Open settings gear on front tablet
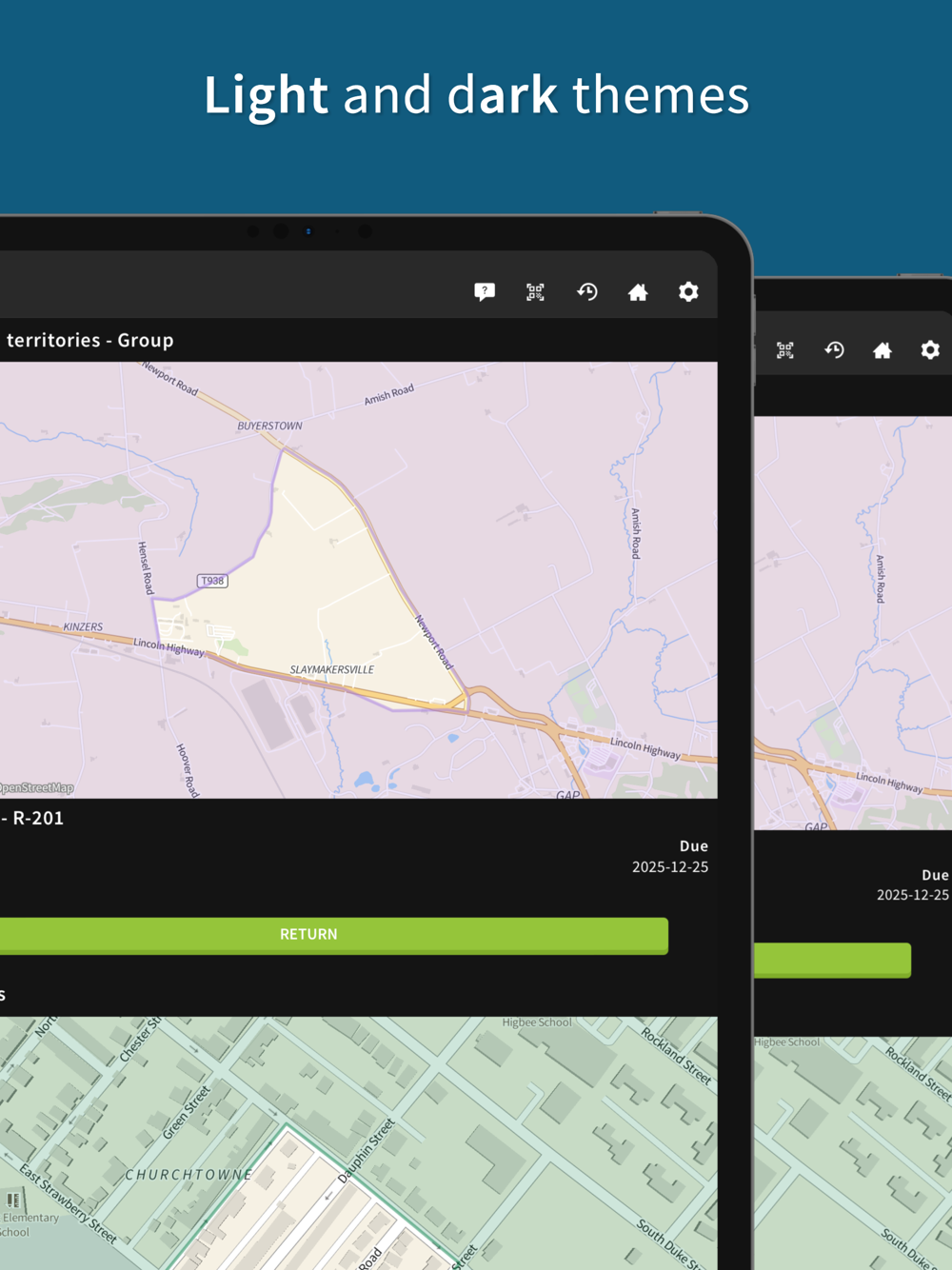Image resolution: width=952 pixels, height=1270 pixels. point(688,291)
